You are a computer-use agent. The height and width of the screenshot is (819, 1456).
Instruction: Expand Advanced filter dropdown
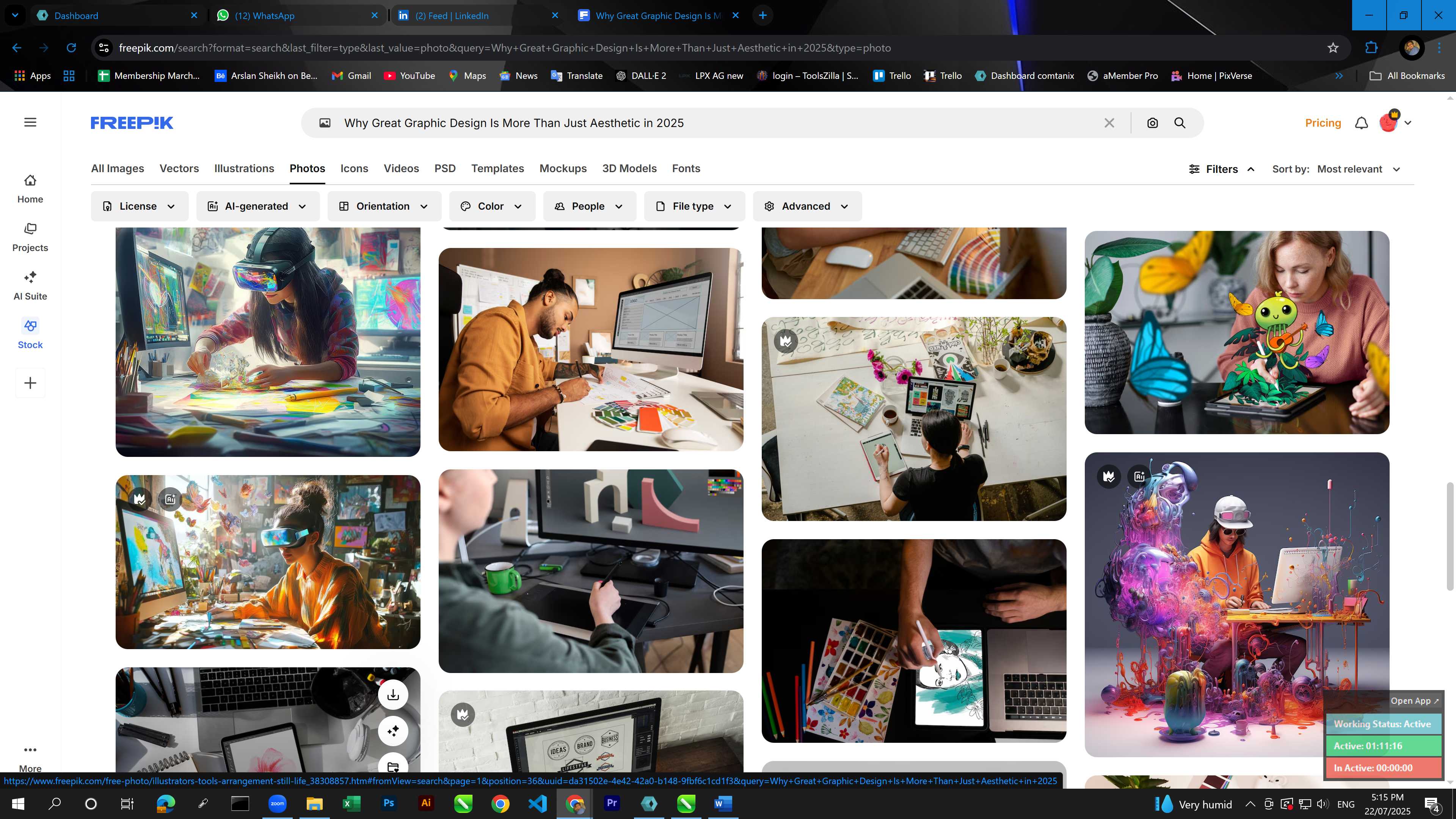(807, 206)
